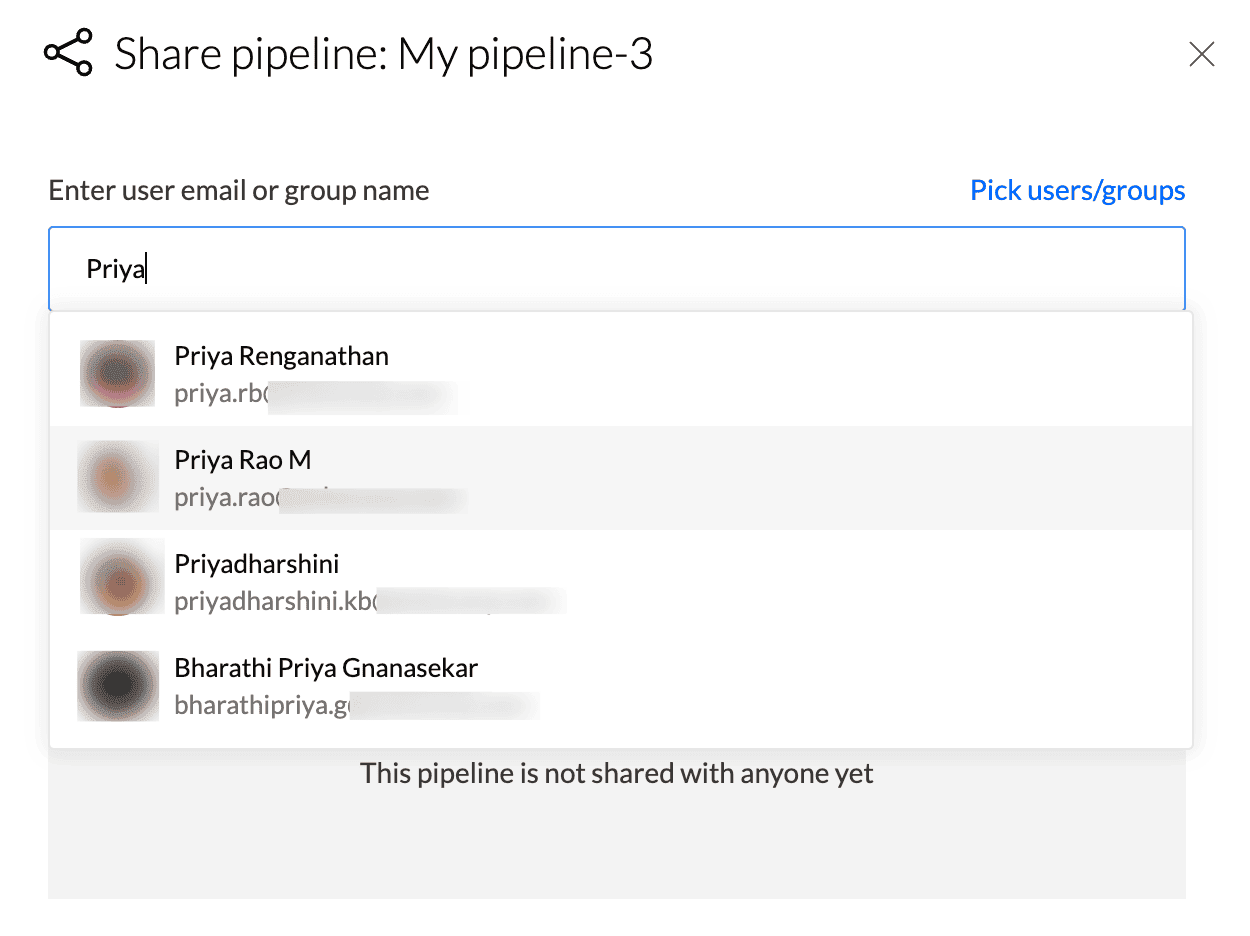
Task: Click Bharathi Priya Gnanasekar's avatar
Action: (x=118, y=685)
